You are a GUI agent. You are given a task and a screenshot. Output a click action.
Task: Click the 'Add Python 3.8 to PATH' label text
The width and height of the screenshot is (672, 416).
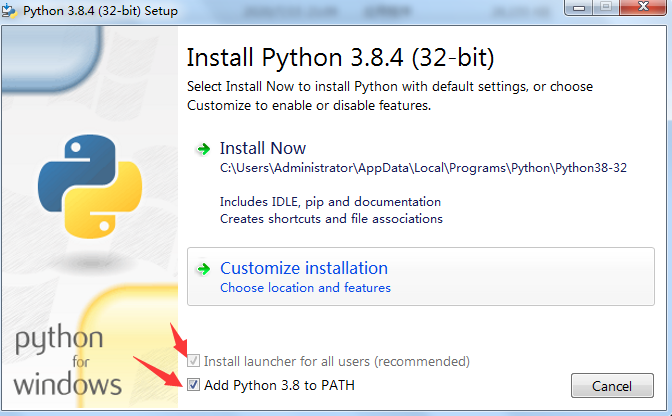[279, 385]
